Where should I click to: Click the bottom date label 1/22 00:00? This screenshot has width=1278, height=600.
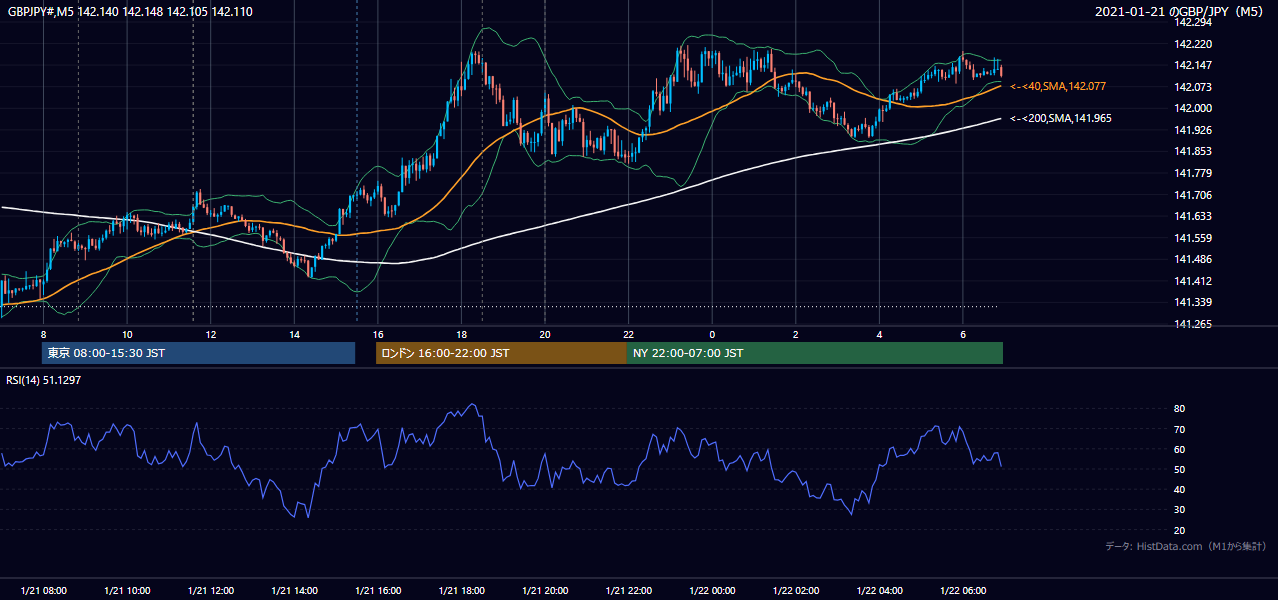click(712, 590)
